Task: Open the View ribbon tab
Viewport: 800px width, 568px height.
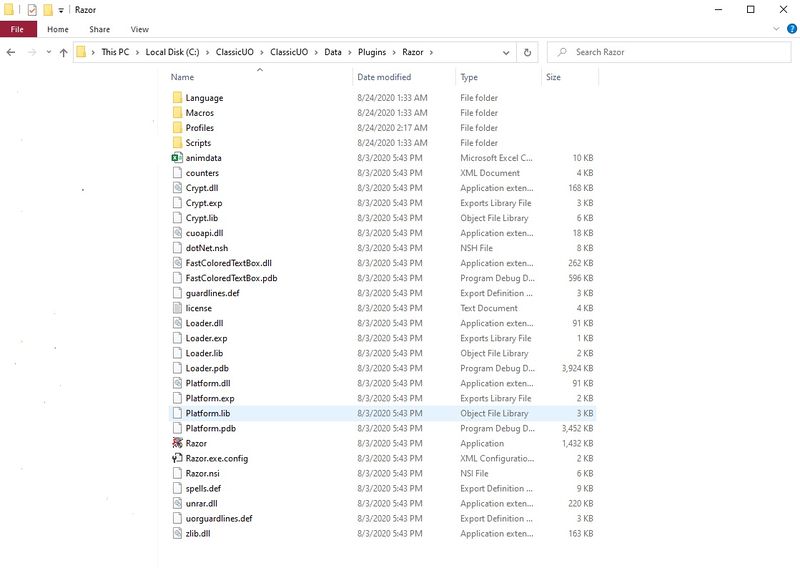Action: tap(139, 30)
